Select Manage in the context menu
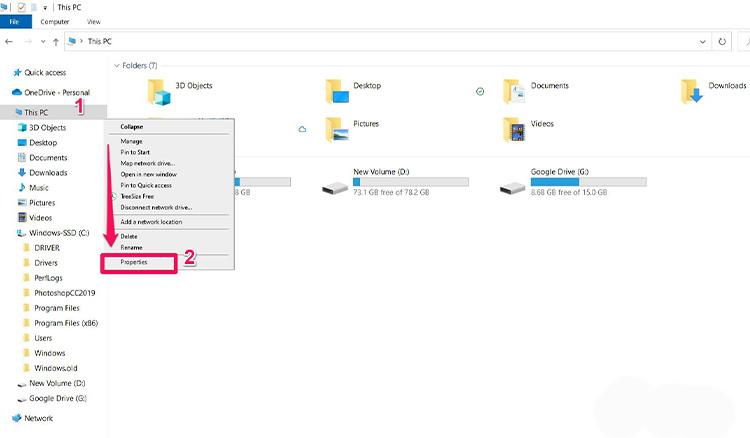This screenshot has height=438, width=750. coord(132,142)
